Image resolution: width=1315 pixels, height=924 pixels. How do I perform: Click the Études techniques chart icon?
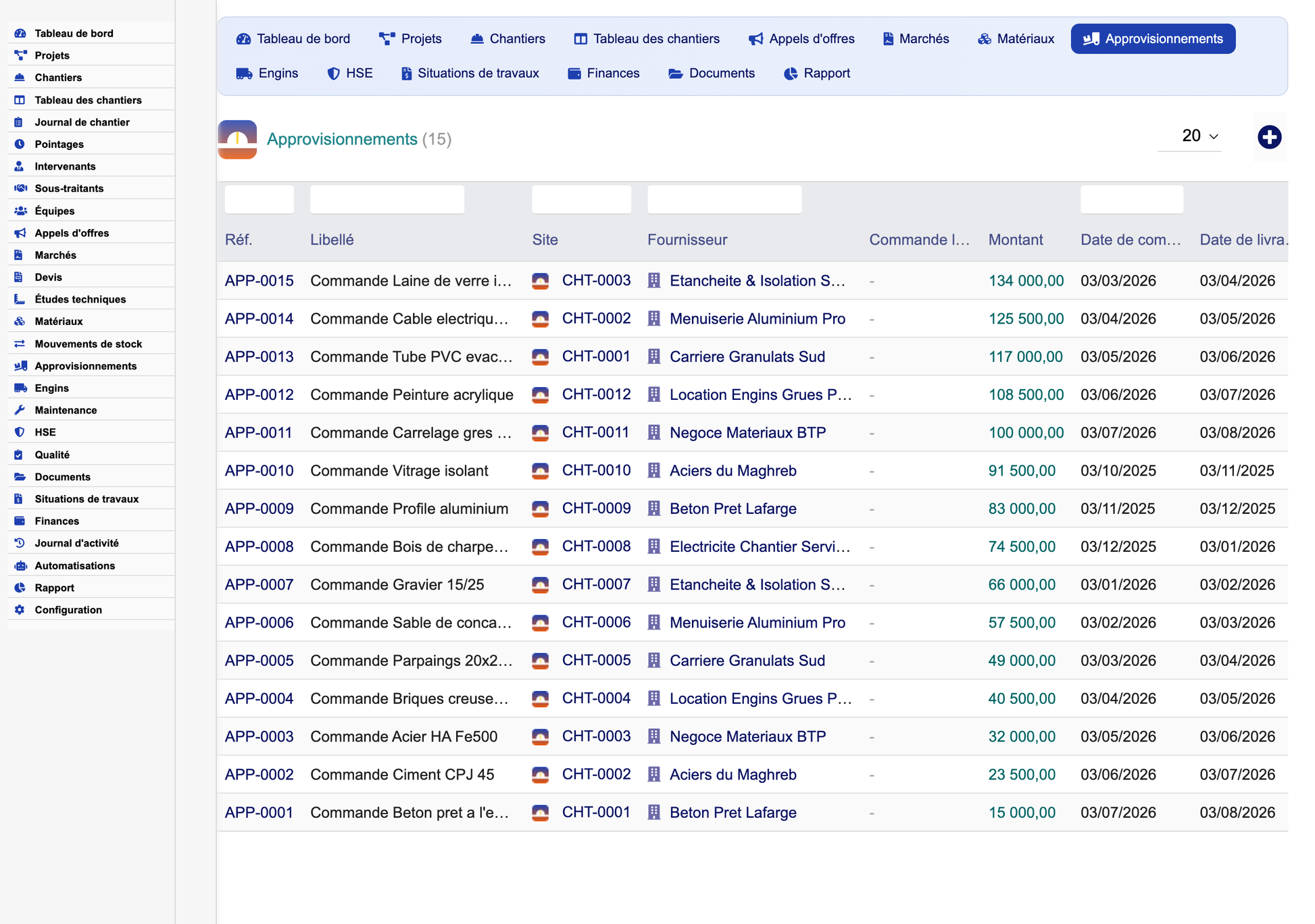[20, 299]
